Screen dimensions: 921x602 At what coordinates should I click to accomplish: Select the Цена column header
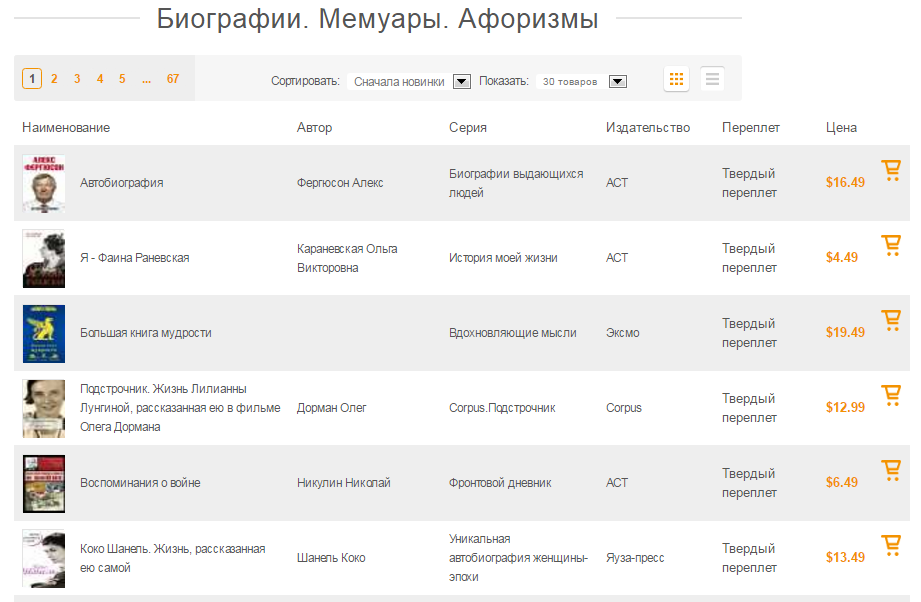coord(841,127)
